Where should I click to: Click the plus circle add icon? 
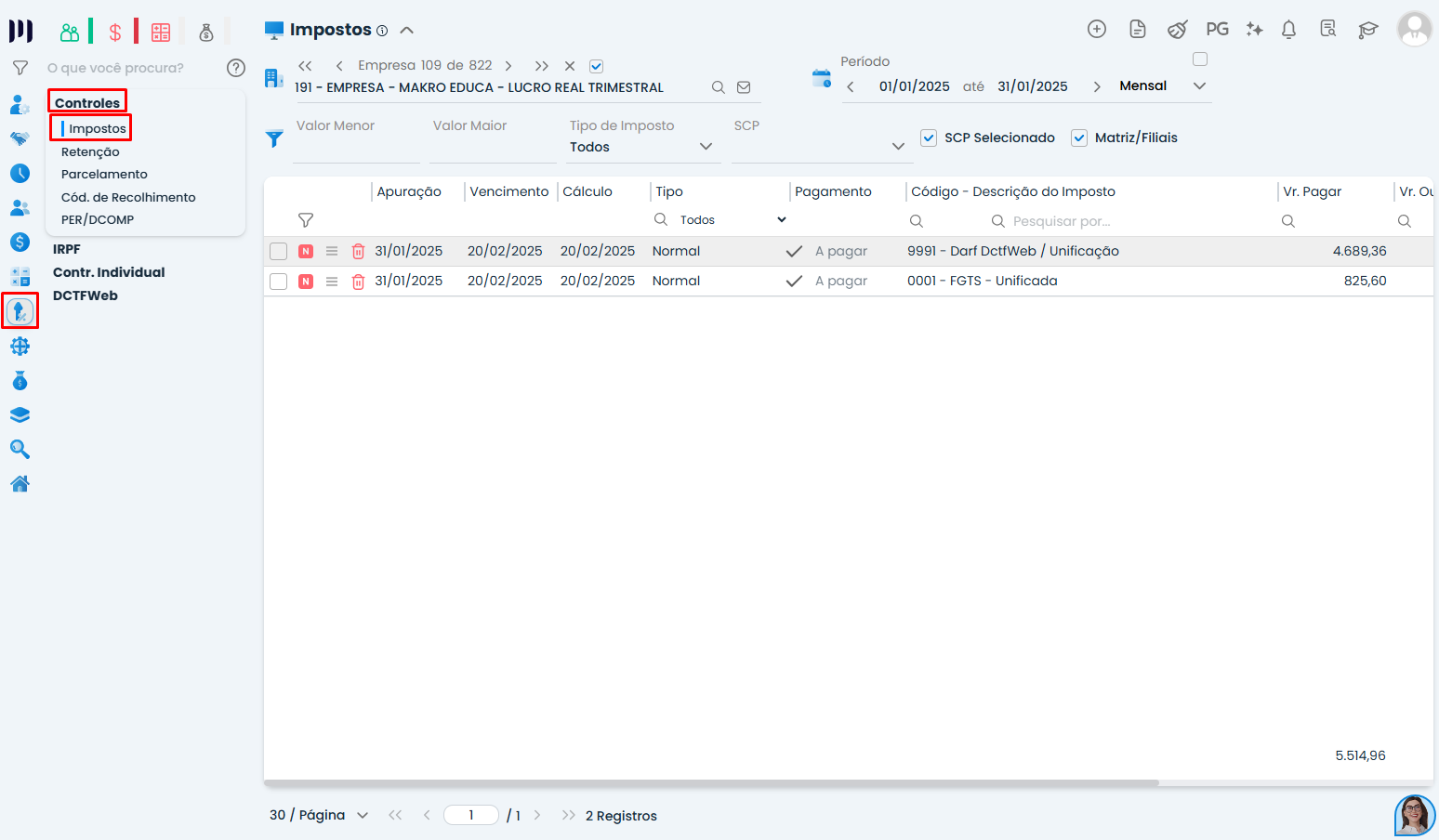tap(1097, 30)
